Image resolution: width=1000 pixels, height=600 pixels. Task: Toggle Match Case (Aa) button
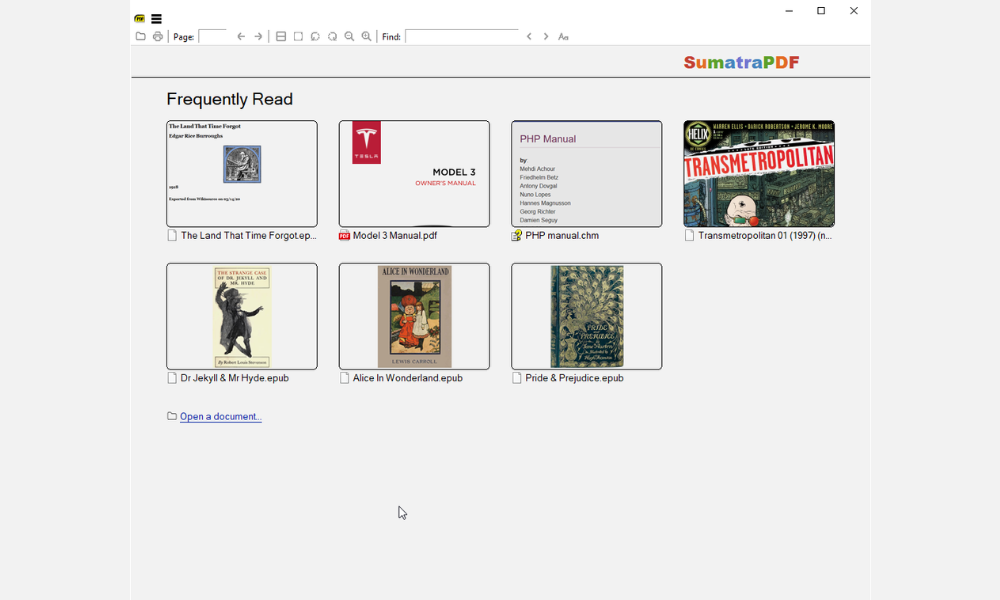pyautogui.click(x=563, y=36)
